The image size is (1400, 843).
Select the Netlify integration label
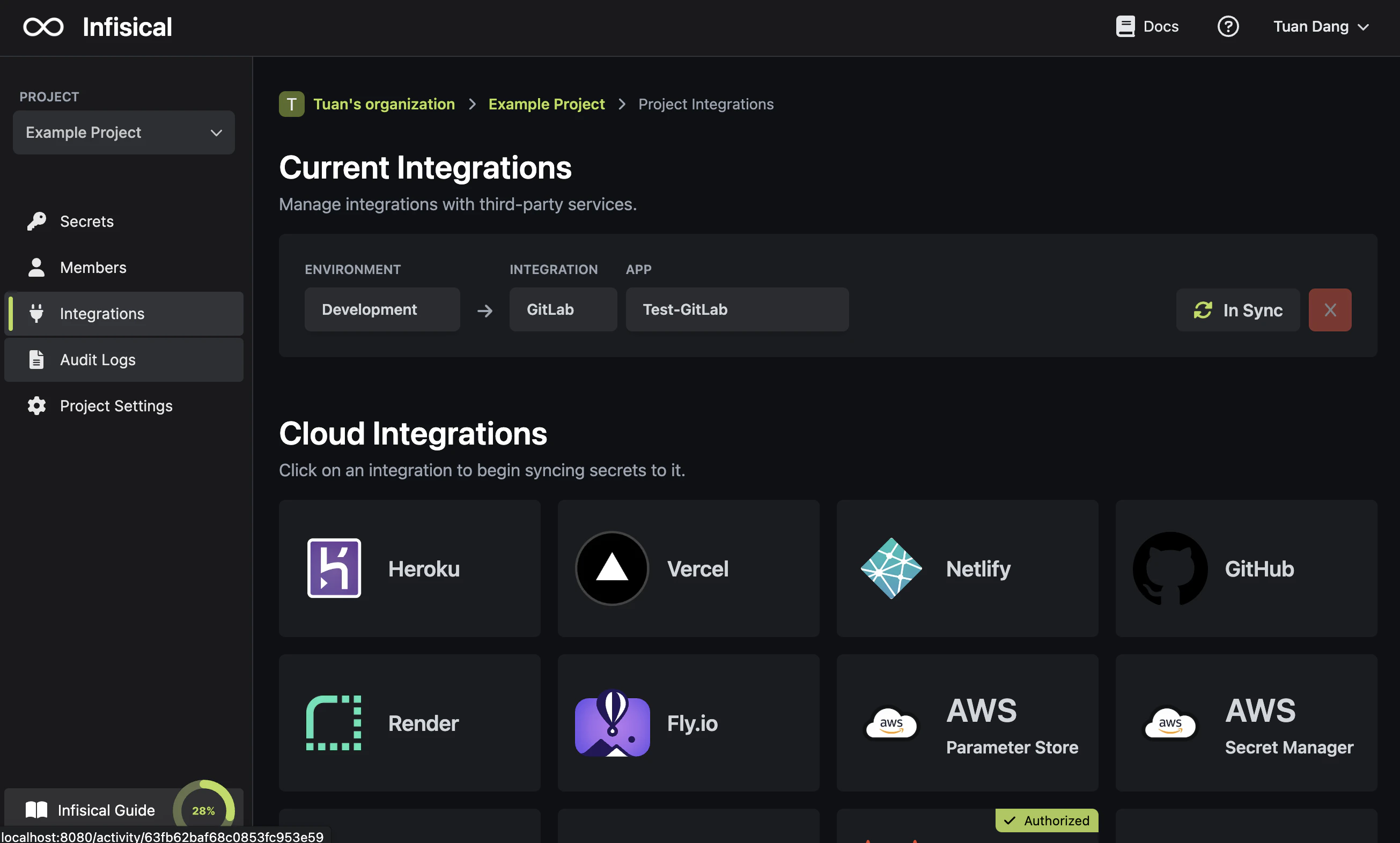(978, 568)
